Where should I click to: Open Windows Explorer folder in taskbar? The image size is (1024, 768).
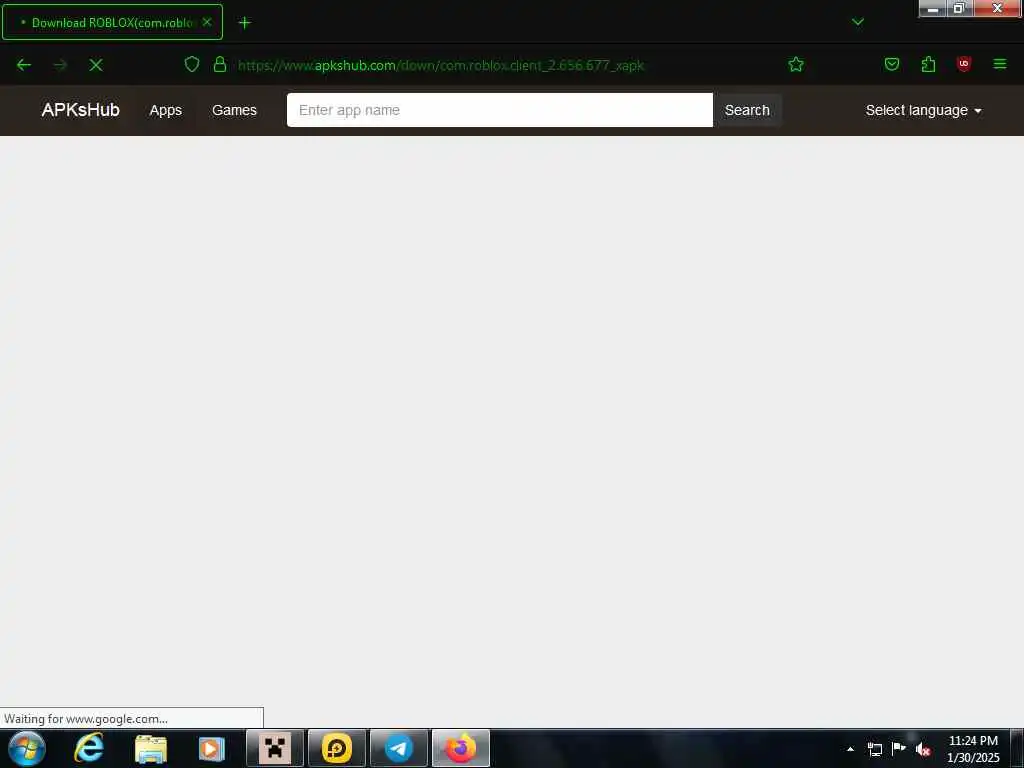(151, 748)
